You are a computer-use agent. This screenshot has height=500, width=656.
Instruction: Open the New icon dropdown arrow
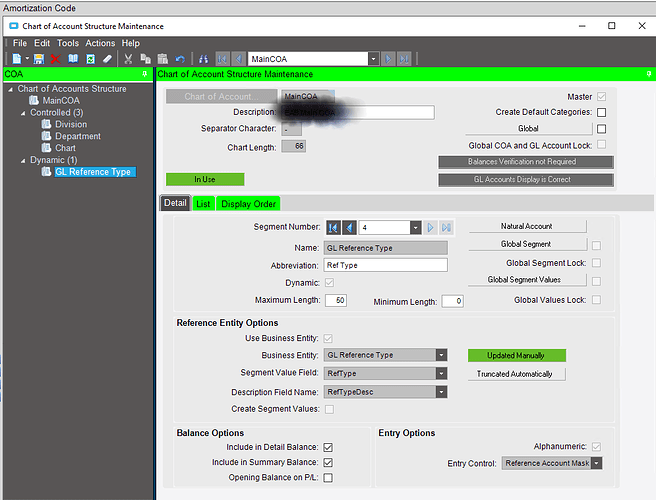[27, 59]
